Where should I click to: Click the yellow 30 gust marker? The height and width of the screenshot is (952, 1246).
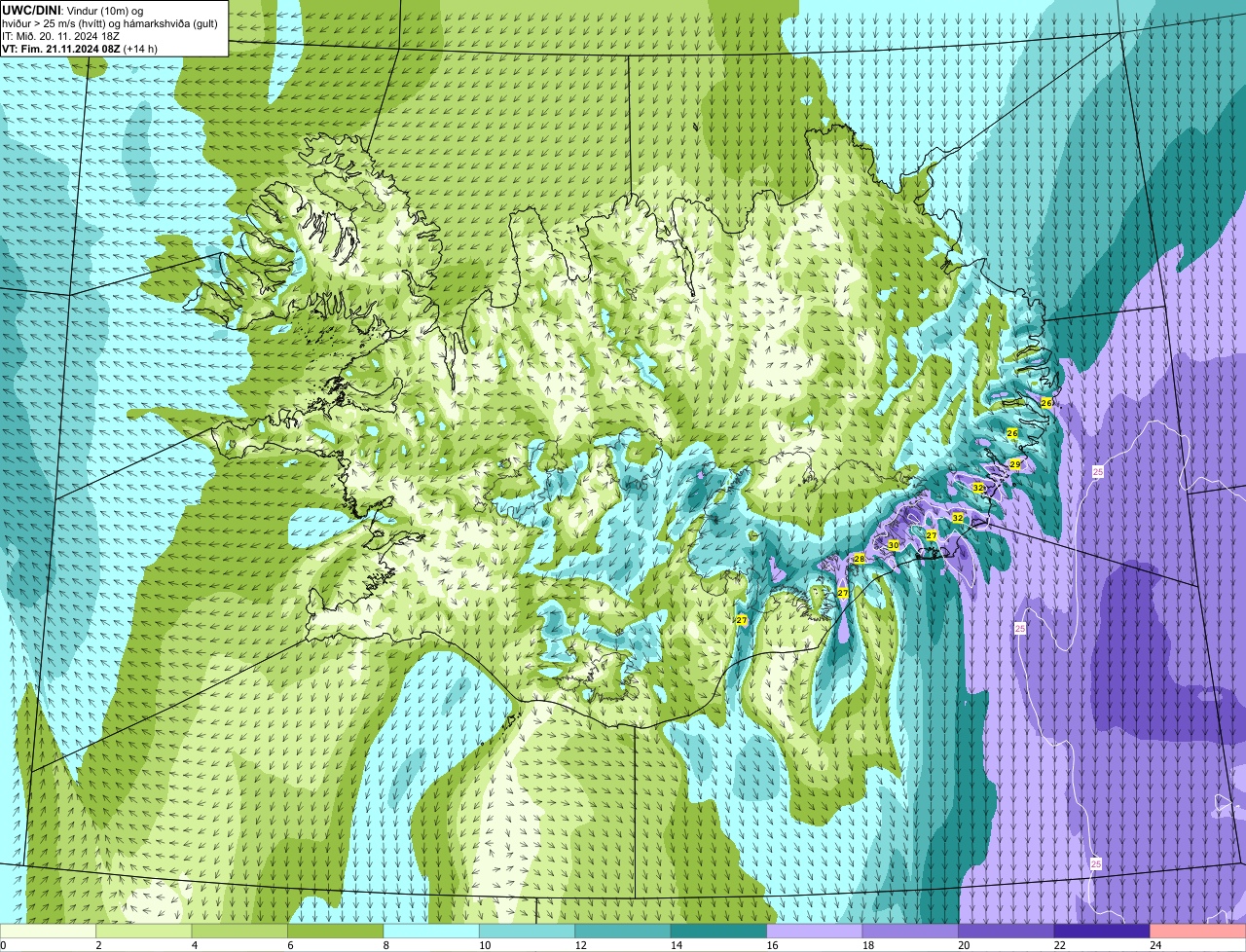(x=894, y=545)
